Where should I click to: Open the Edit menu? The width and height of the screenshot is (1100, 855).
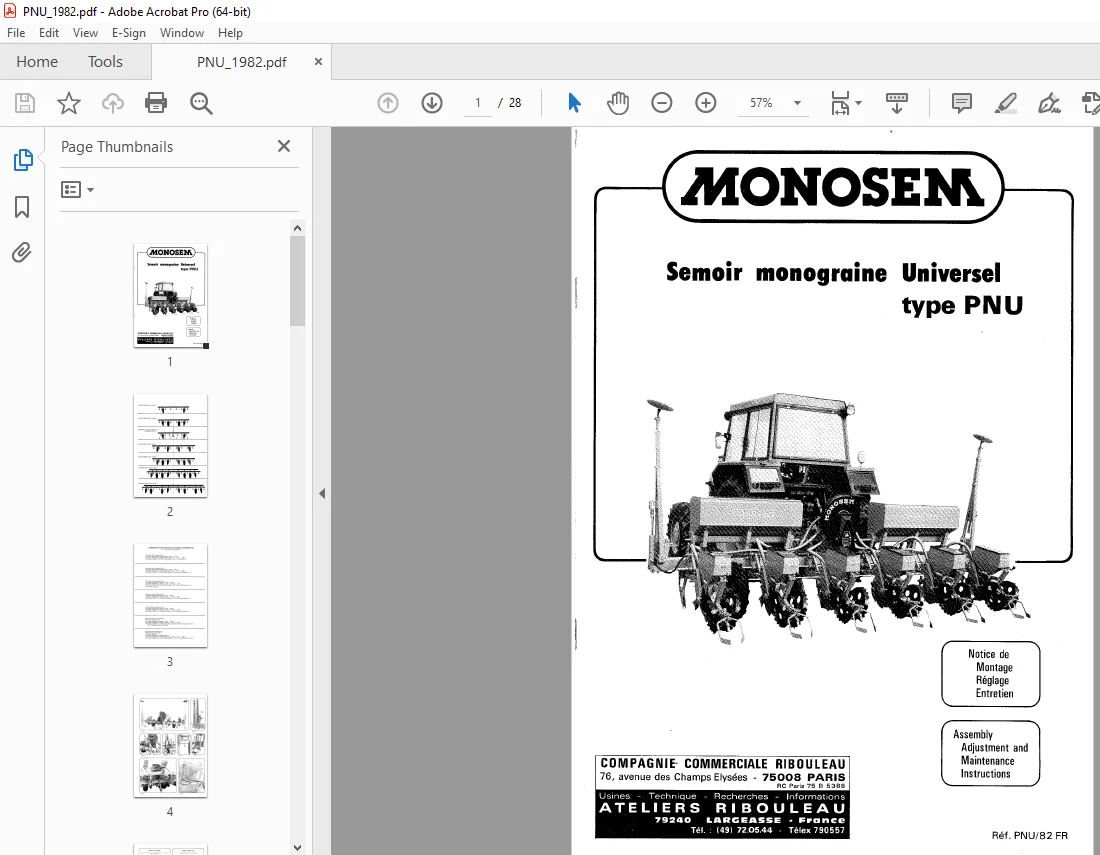coord(49,33)
